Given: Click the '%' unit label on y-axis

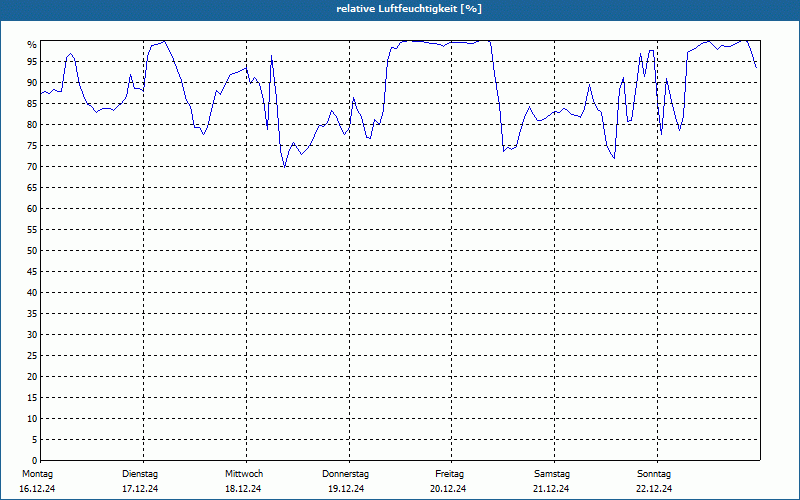Looking at the screenshot, I should [x=32, y=45].
